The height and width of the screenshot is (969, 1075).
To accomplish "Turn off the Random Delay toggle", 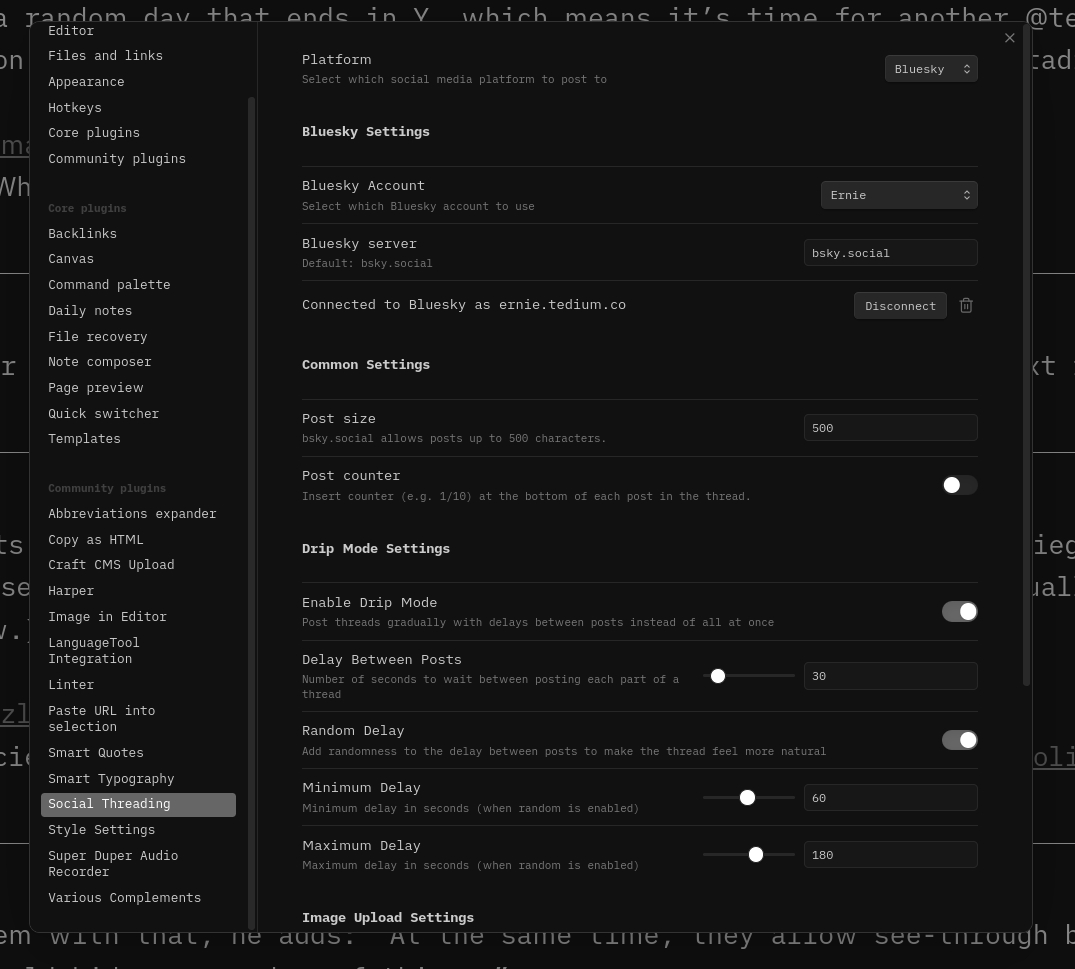I will click(959, 740).
